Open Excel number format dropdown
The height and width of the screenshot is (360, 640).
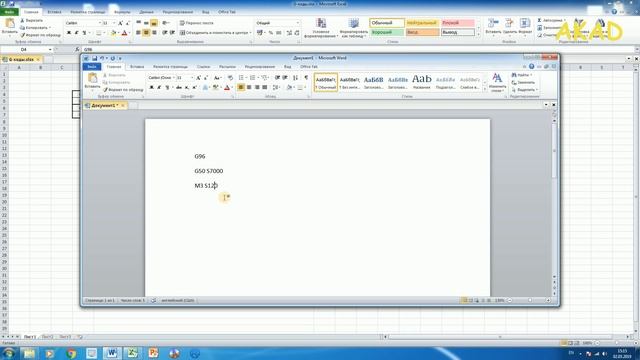tap(298, 23)
